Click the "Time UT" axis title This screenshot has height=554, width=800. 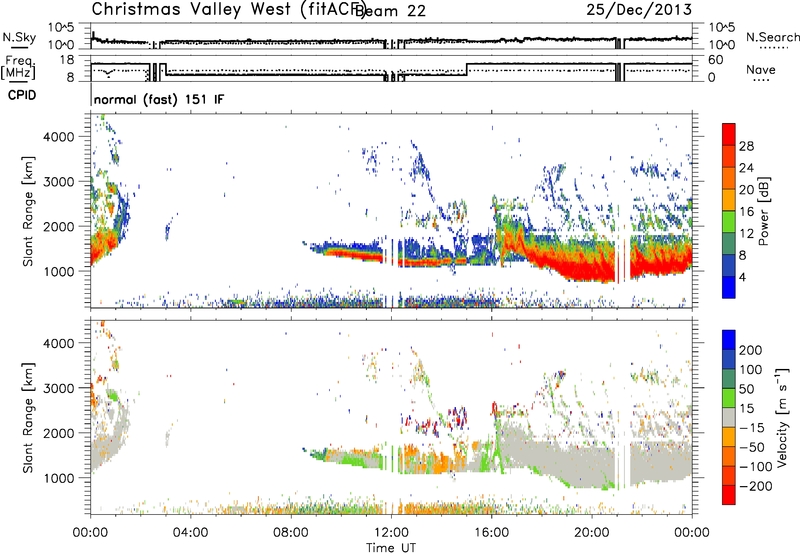click(391, 548)
